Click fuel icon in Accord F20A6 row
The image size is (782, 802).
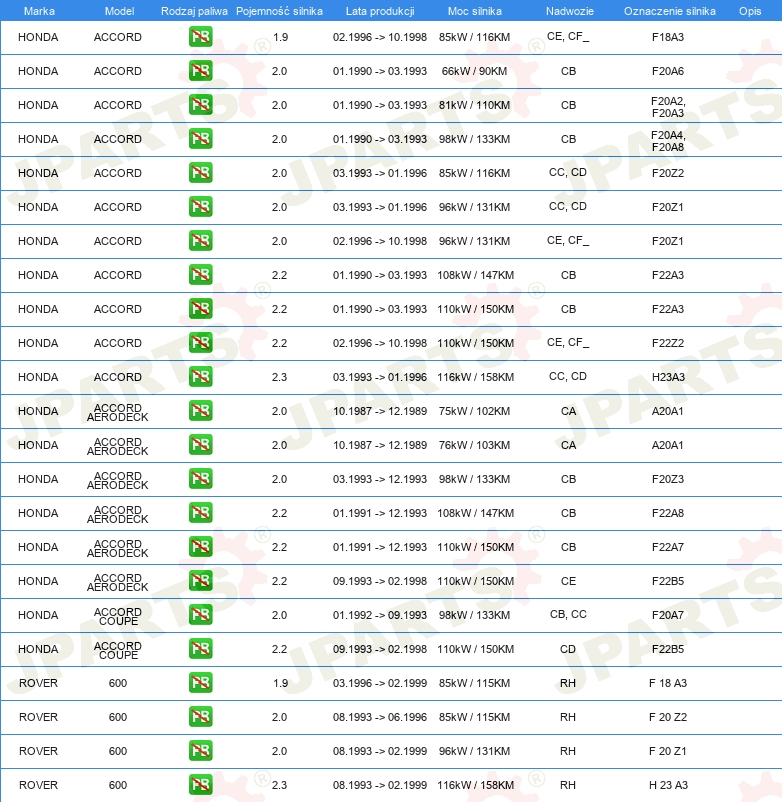tap(200, 71)
